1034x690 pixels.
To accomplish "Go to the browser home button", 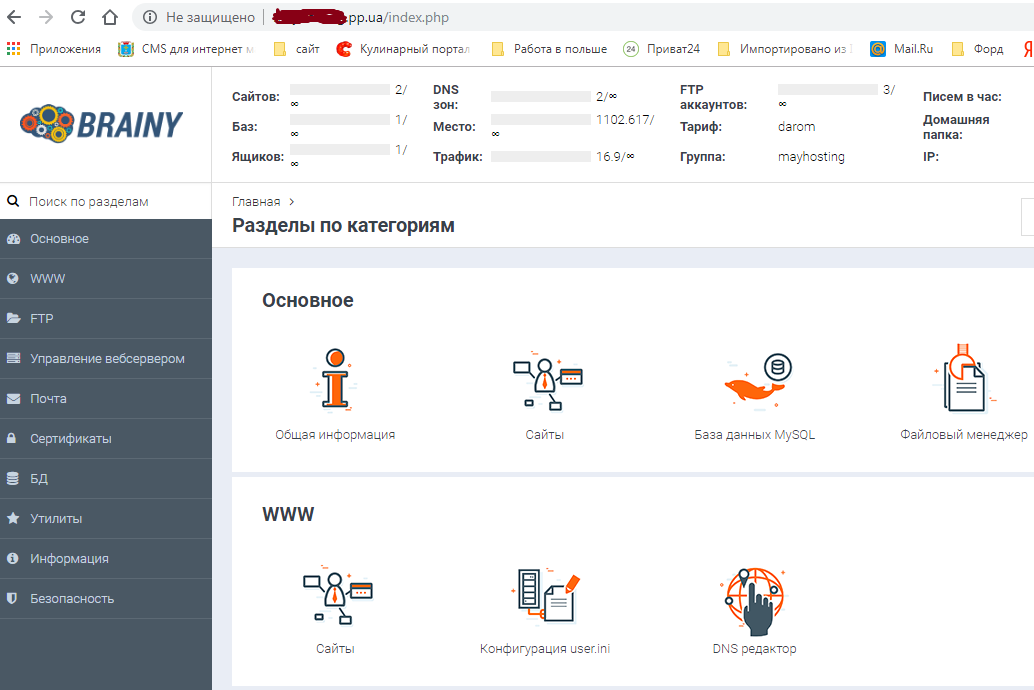I will click(x=110, y=17).
